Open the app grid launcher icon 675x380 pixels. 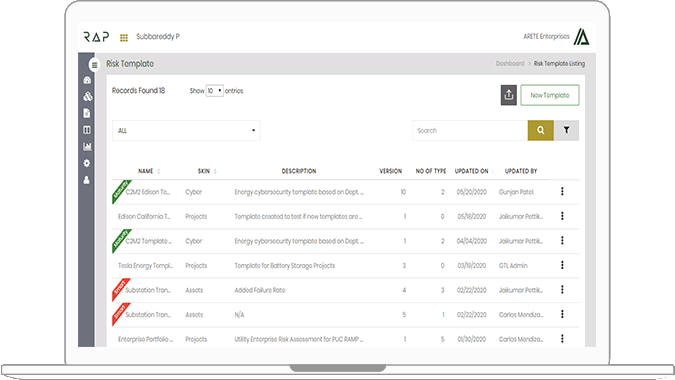124,38
